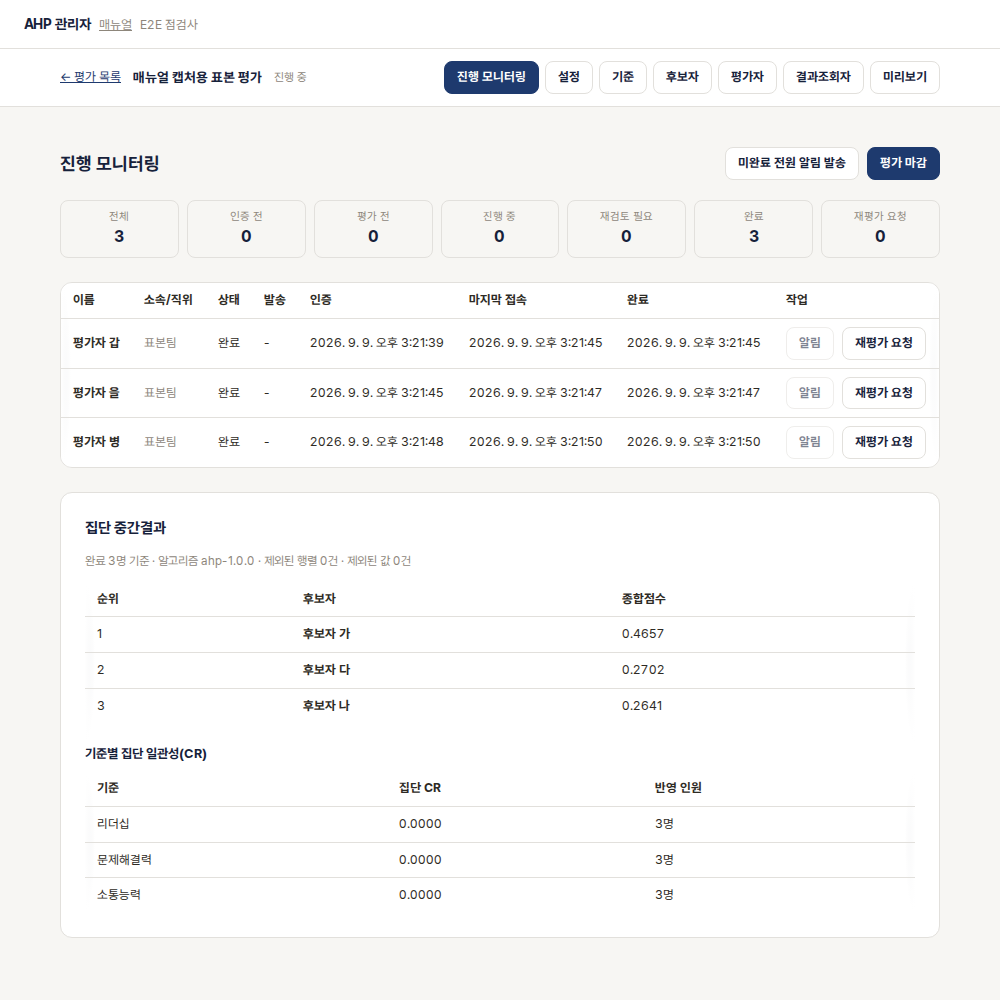Click 소속/직위 column header

[x=168, y=300]
